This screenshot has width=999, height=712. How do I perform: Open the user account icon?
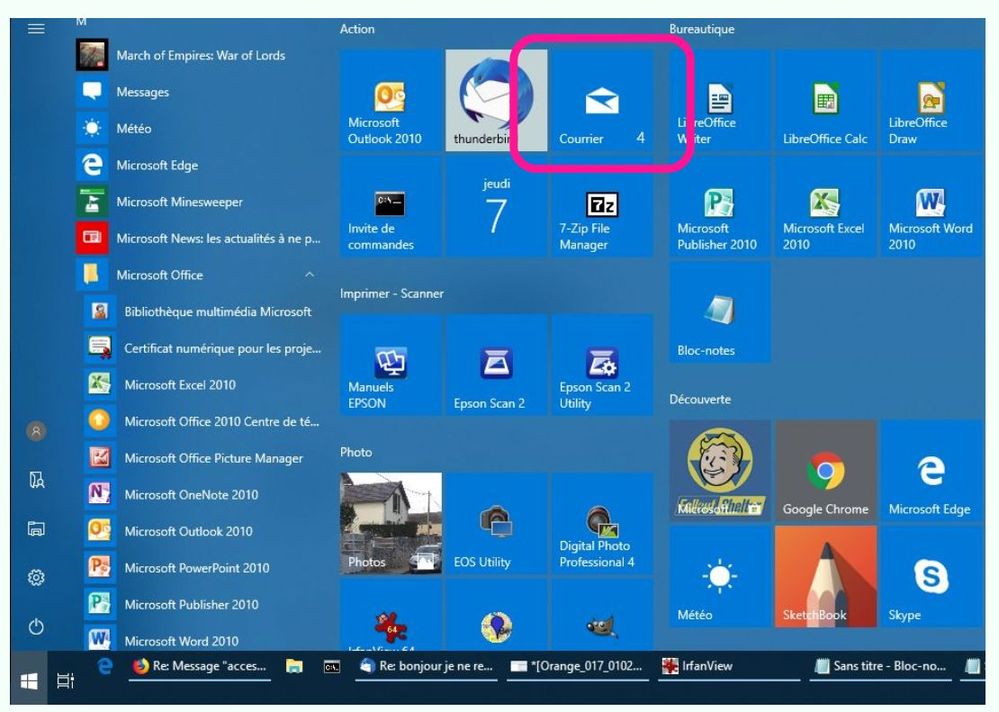click(x=36, y=431)
